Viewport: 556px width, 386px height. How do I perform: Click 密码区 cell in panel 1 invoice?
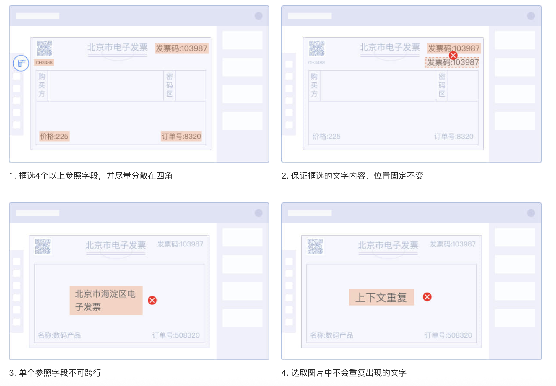pyautogui.click(x=169, y=85)
